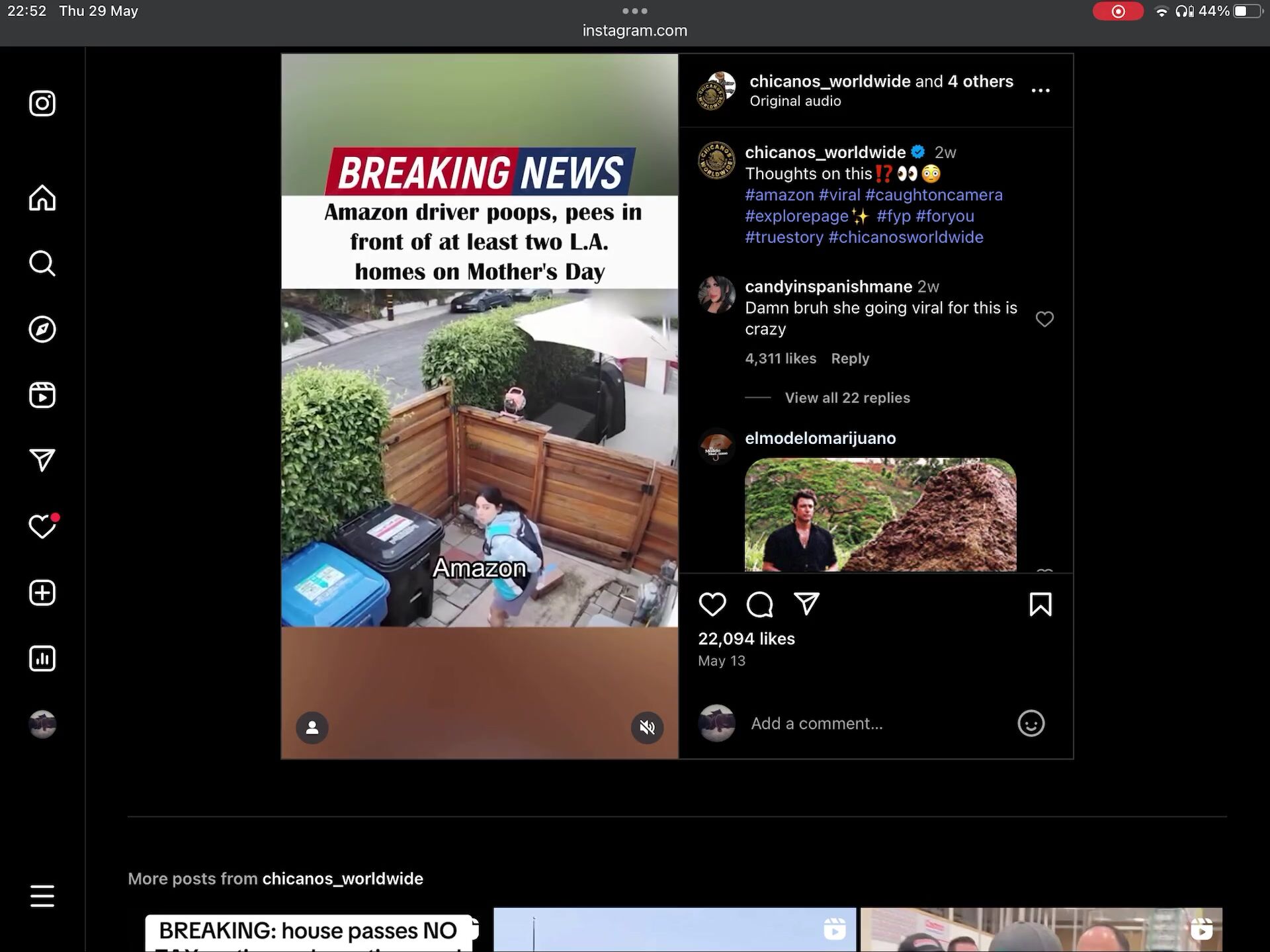The height and width of the screenshot is (952, 1270).
Task: Open candyinspanishmane's profile name
Action: click(x=829, y=286)
